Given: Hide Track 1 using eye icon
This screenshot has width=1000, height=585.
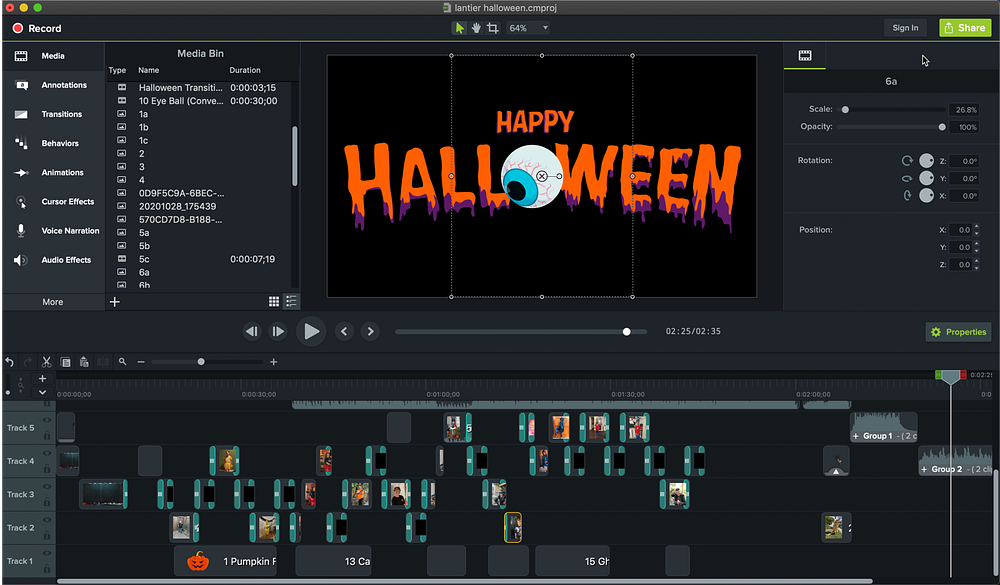Looking at the screenshot, I should pyautogui.click(x=47, y=555).
